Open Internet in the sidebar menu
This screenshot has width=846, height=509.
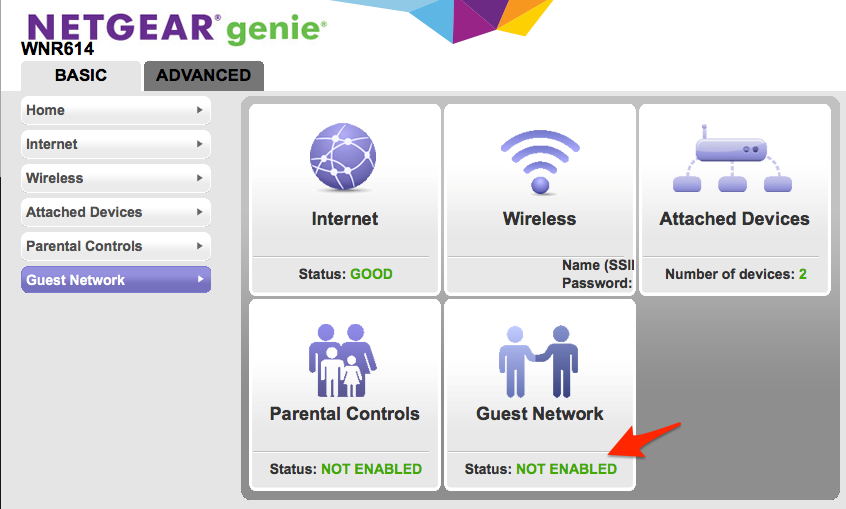coord(115,144)
